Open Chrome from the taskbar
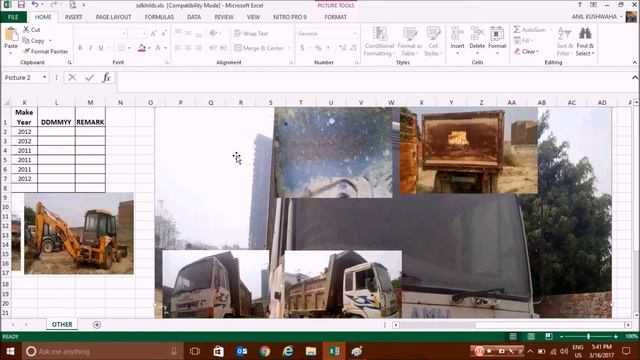This screenshot has width=640, height=360. pos(264,351)
